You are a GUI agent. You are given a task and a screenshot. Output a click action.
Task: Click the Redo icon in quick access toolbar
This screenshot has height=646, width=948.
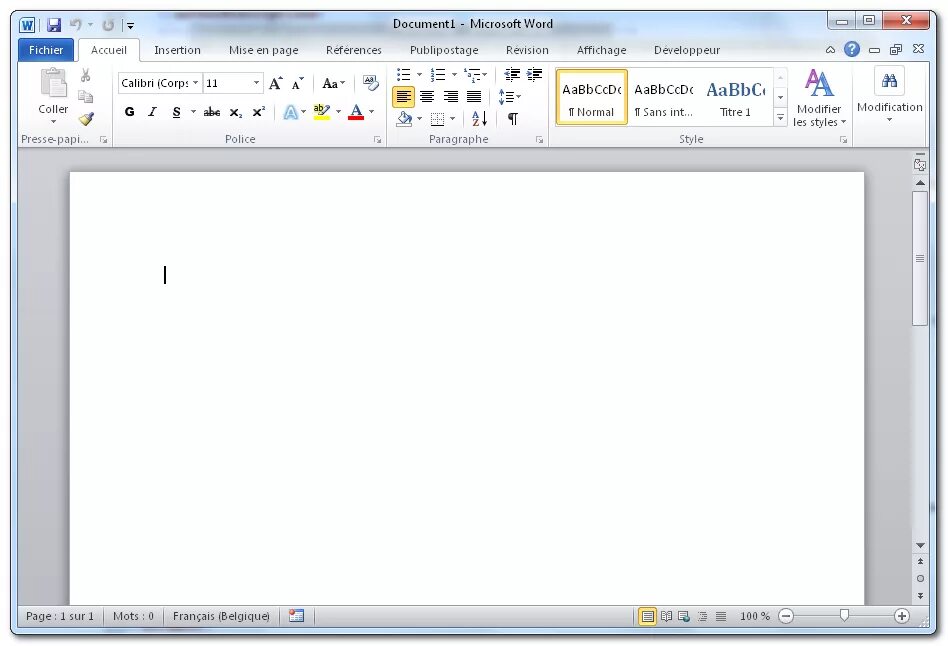(108, 25)
